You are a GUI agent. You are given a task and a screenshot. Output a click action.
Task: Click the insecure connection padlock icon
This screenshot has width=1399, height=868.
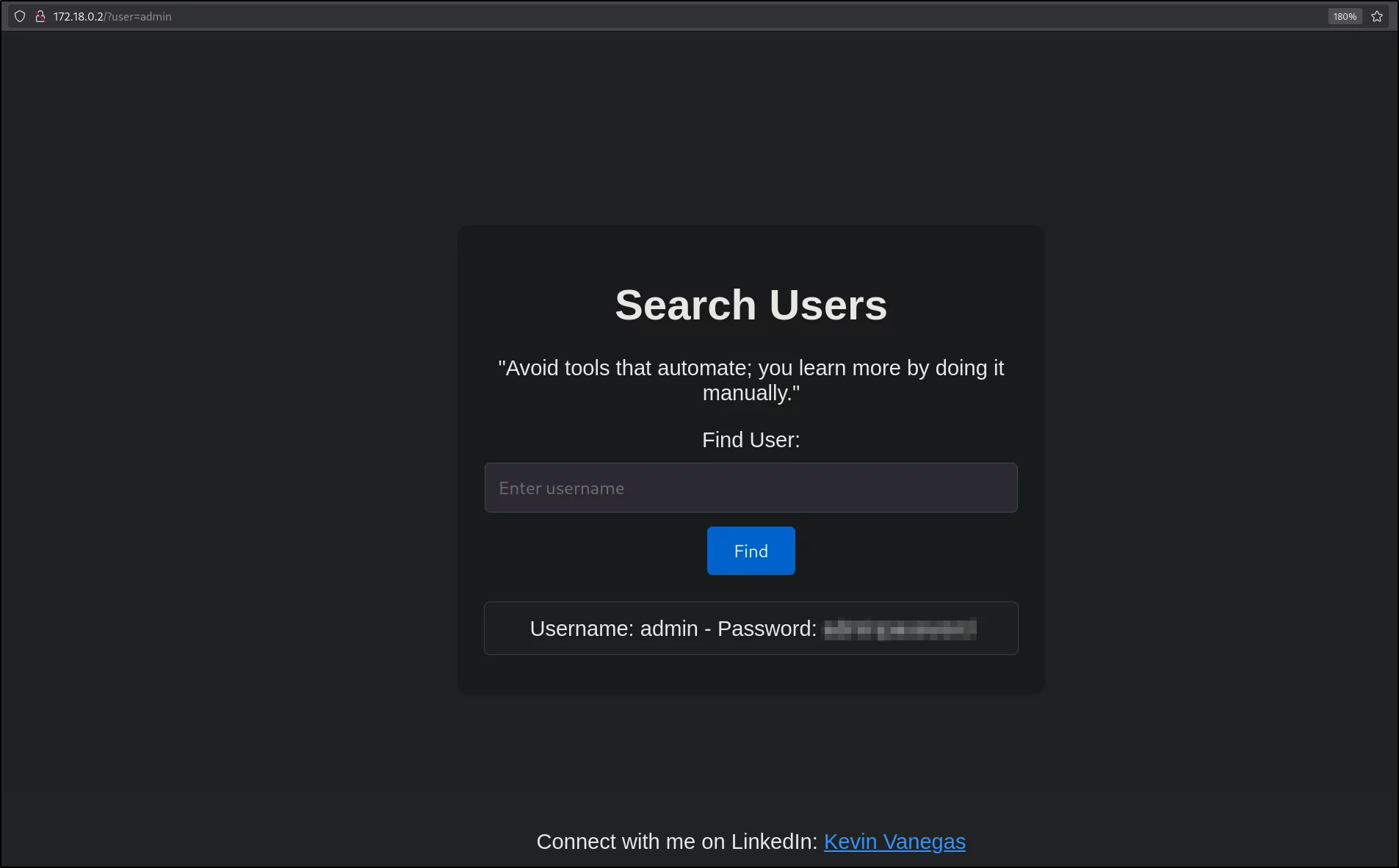(40, 16)
